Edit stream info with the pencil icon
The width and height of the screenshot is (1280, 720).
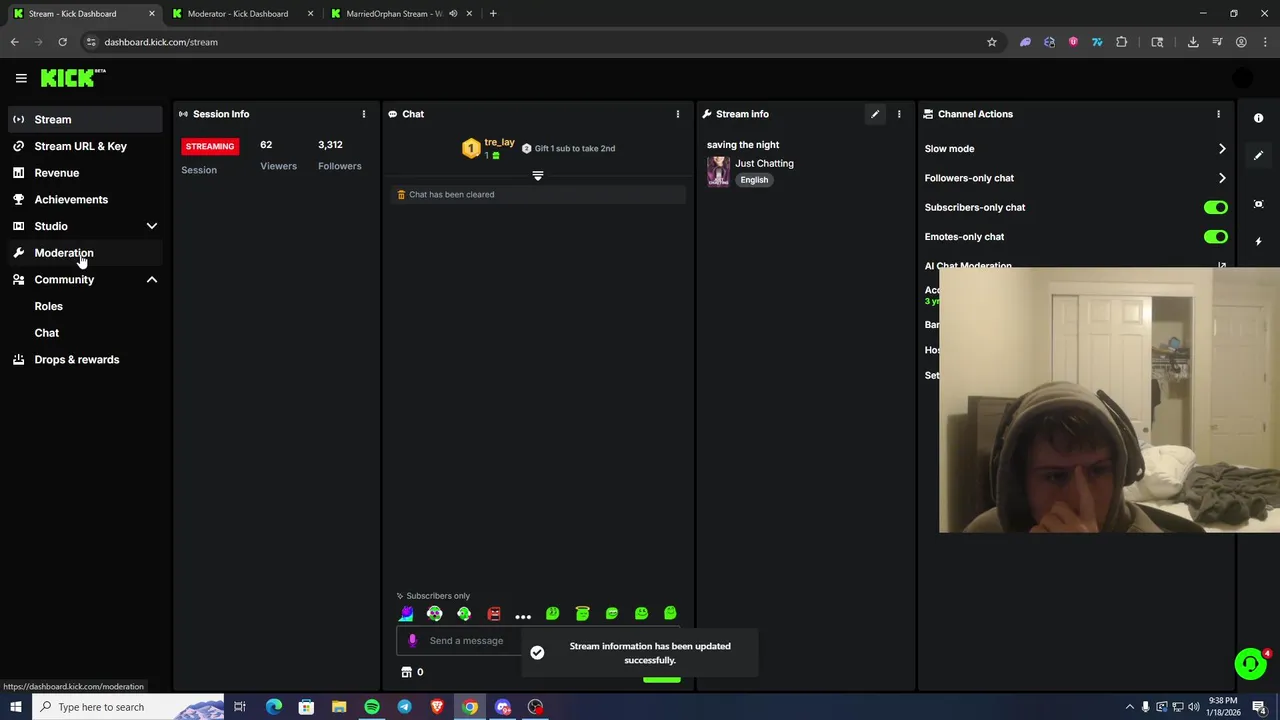click(x=875, y=114)
